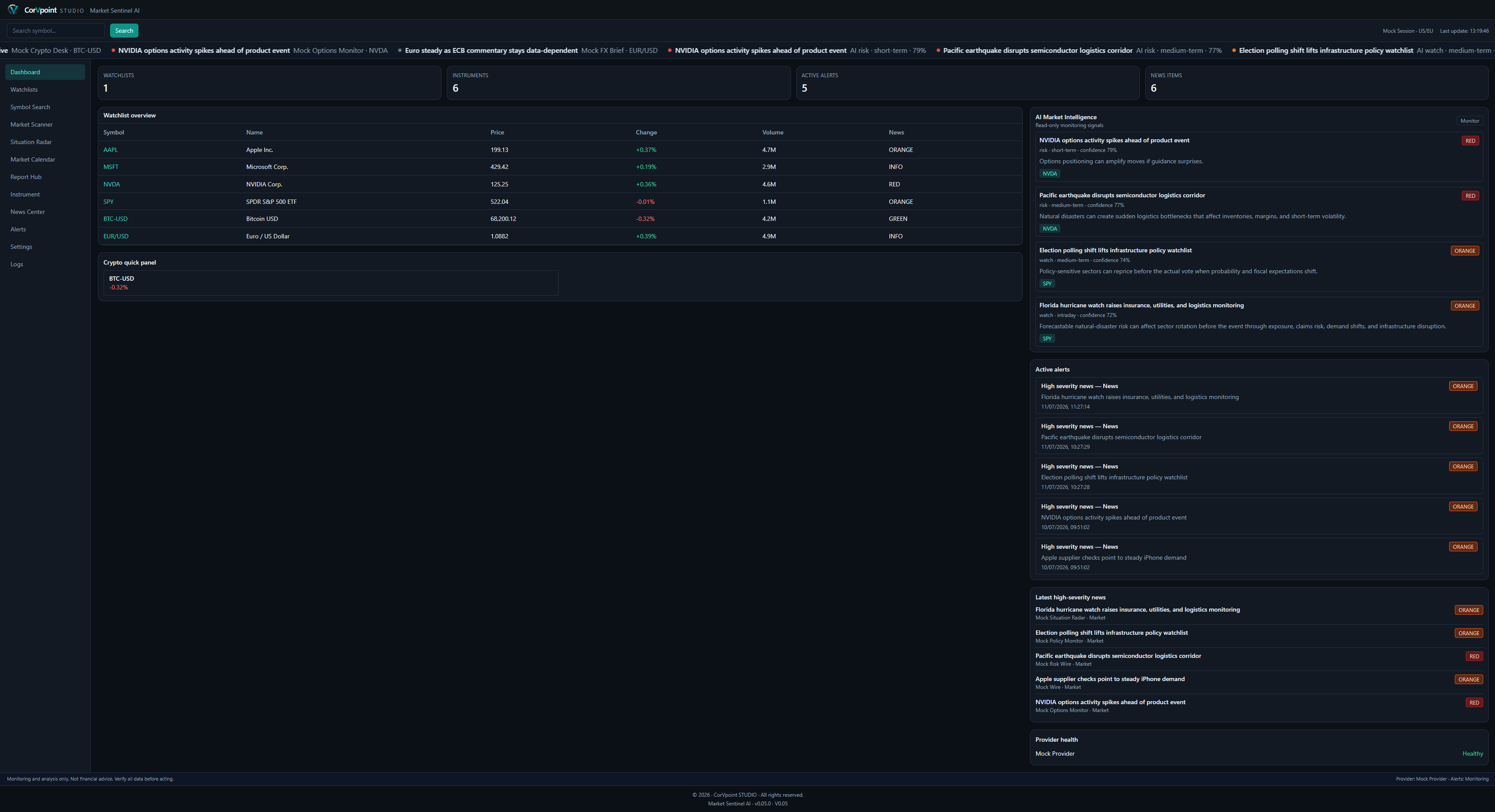
Task: Click the Last update time in header
Action: tap(1464, 31)
